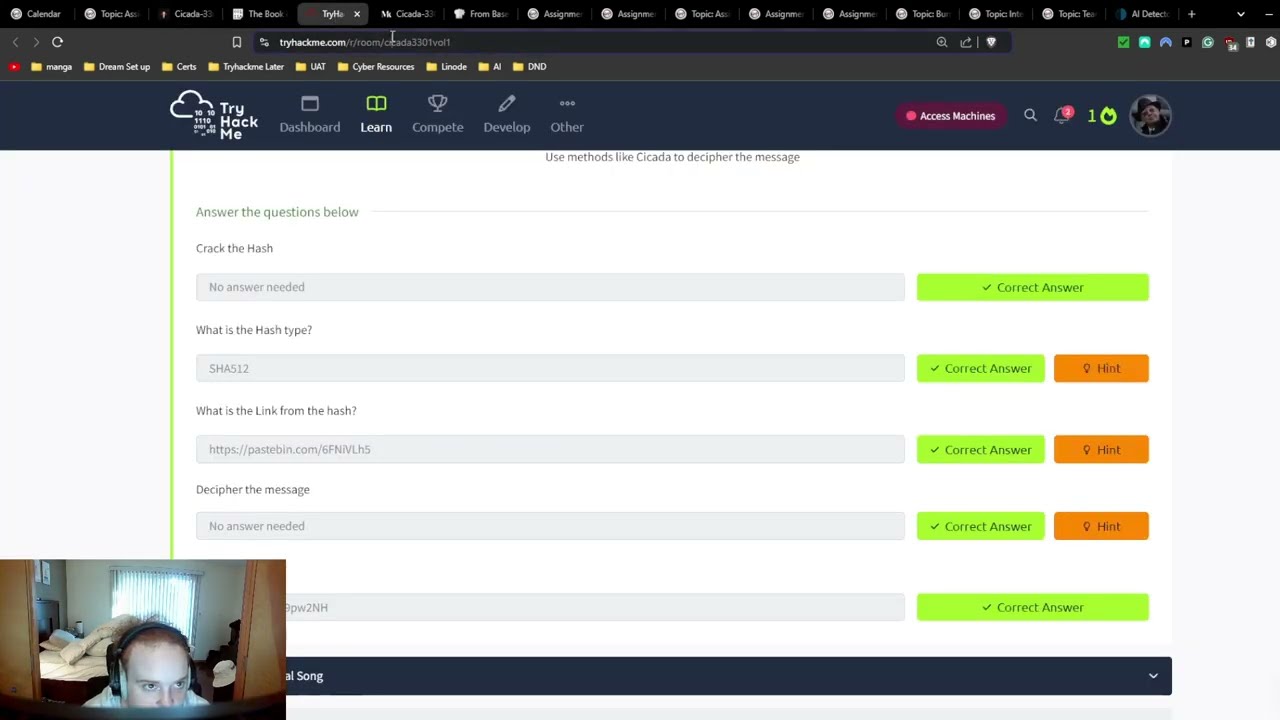Image resolution: width=1280 pixels, height=720 pixels.
Task: Click the green checkmark extension icon
Action: (1123, 42)
